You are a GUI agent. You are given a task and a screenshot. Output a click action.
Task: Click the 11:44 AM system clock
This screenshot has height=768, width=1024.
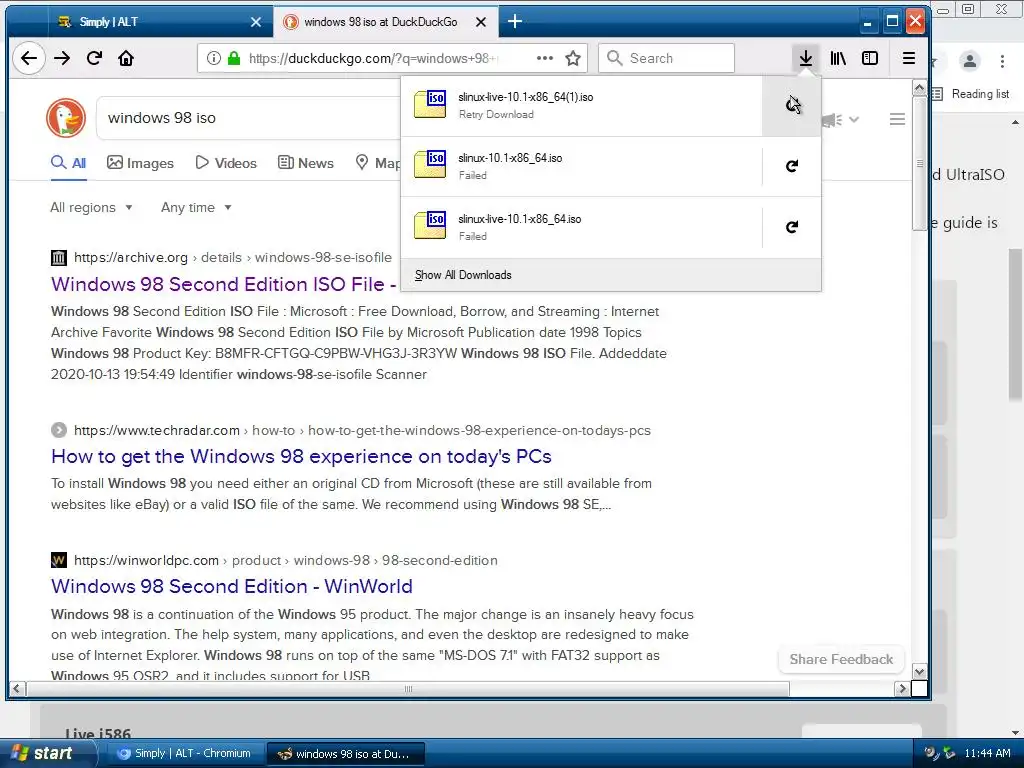[987, 753]
